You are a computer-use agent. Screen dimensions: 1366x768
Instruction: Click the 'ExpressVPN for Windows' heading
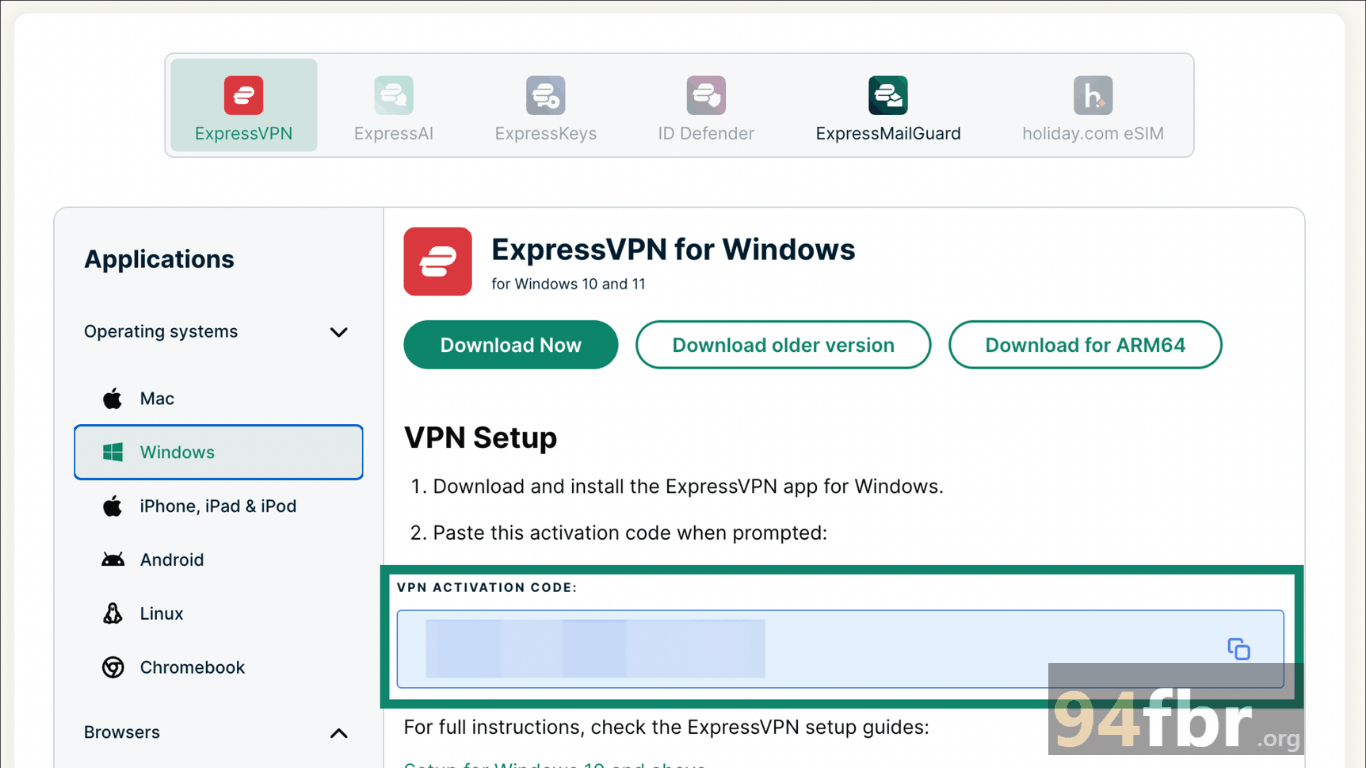[x=674, y=249]
